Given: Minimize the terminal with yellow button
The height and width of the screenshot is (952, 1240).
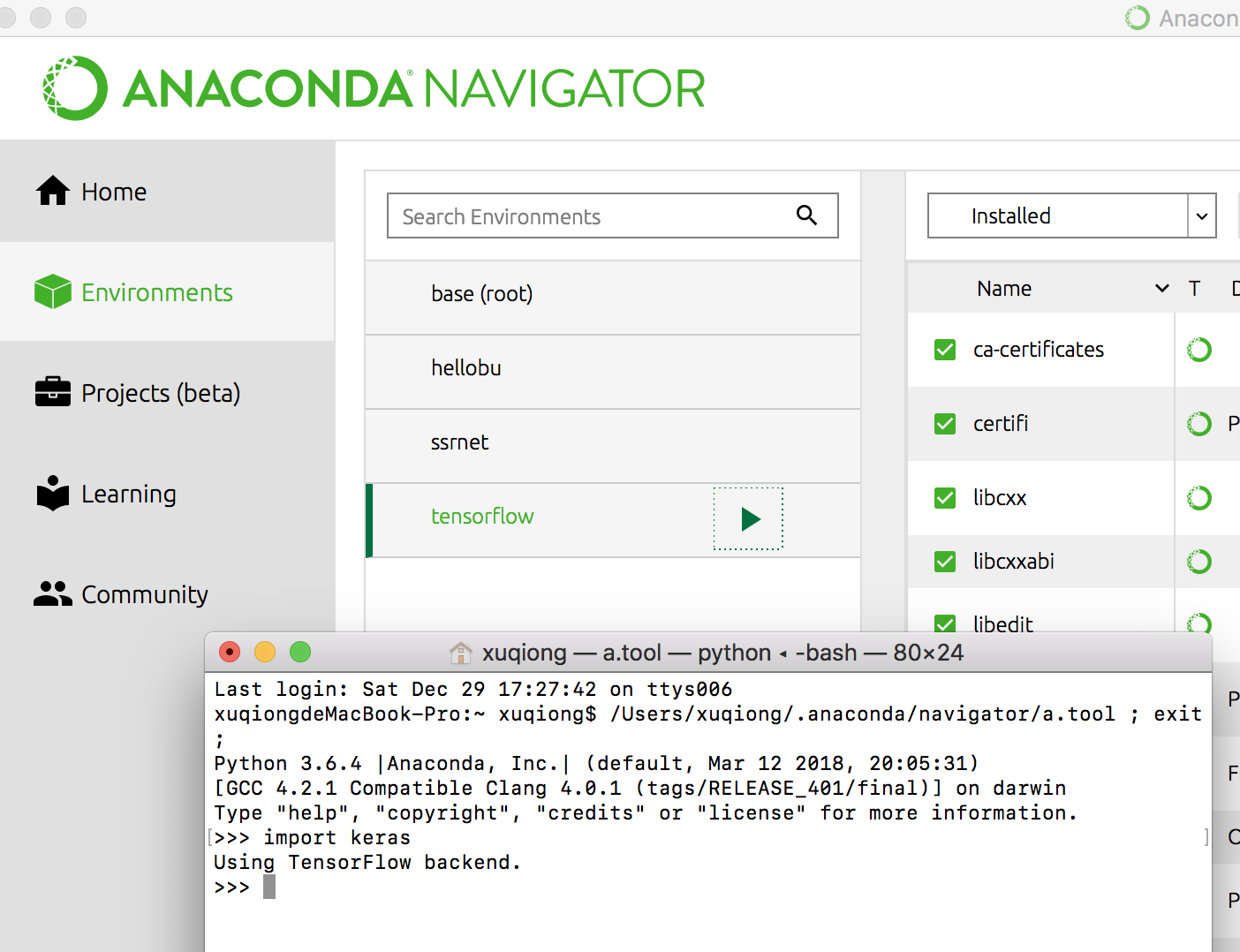Looking at the screenshot, I should (x=265, y=652).
